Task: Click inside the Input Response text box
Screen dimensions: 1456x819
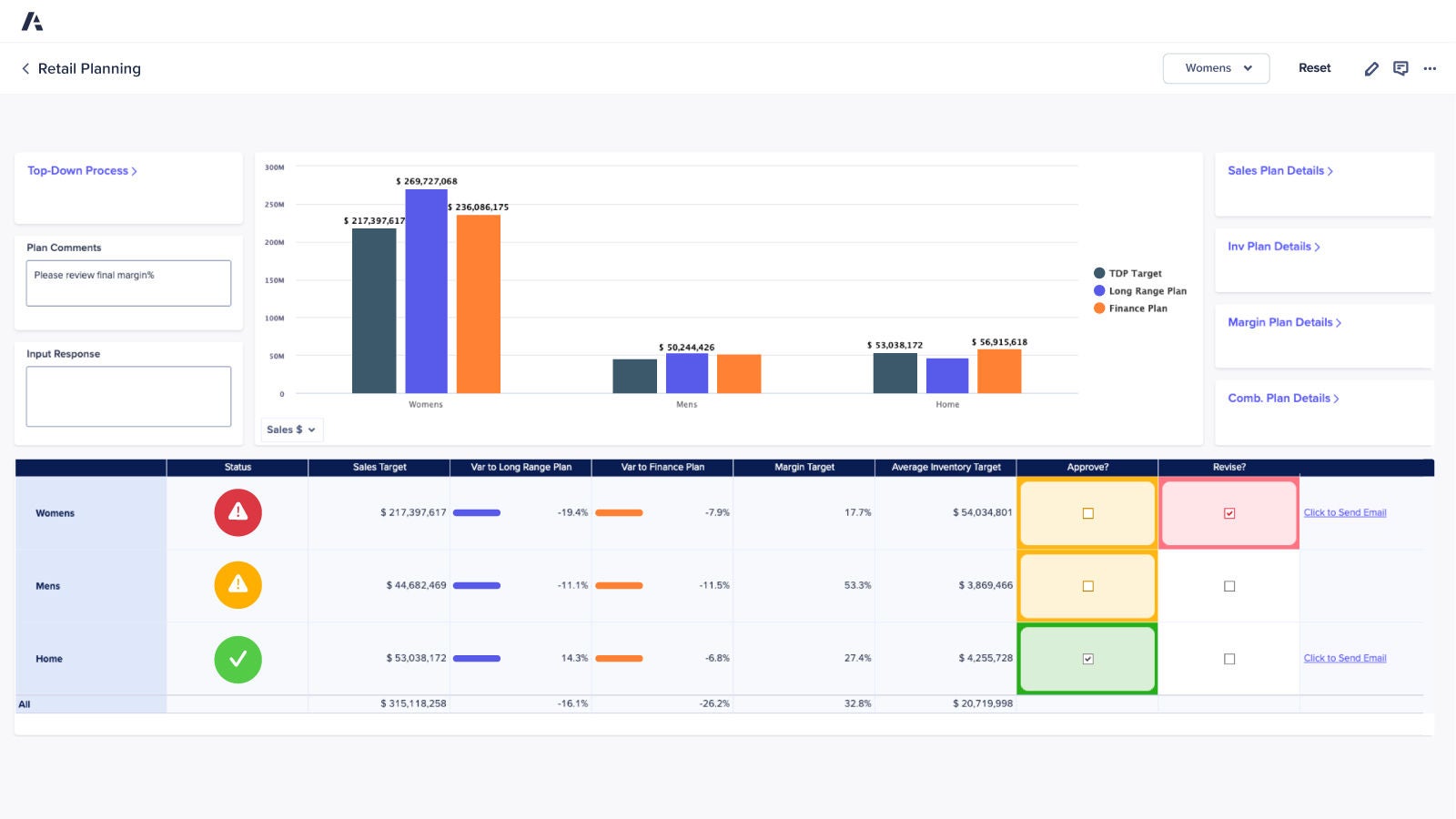Action: point(128,396)
